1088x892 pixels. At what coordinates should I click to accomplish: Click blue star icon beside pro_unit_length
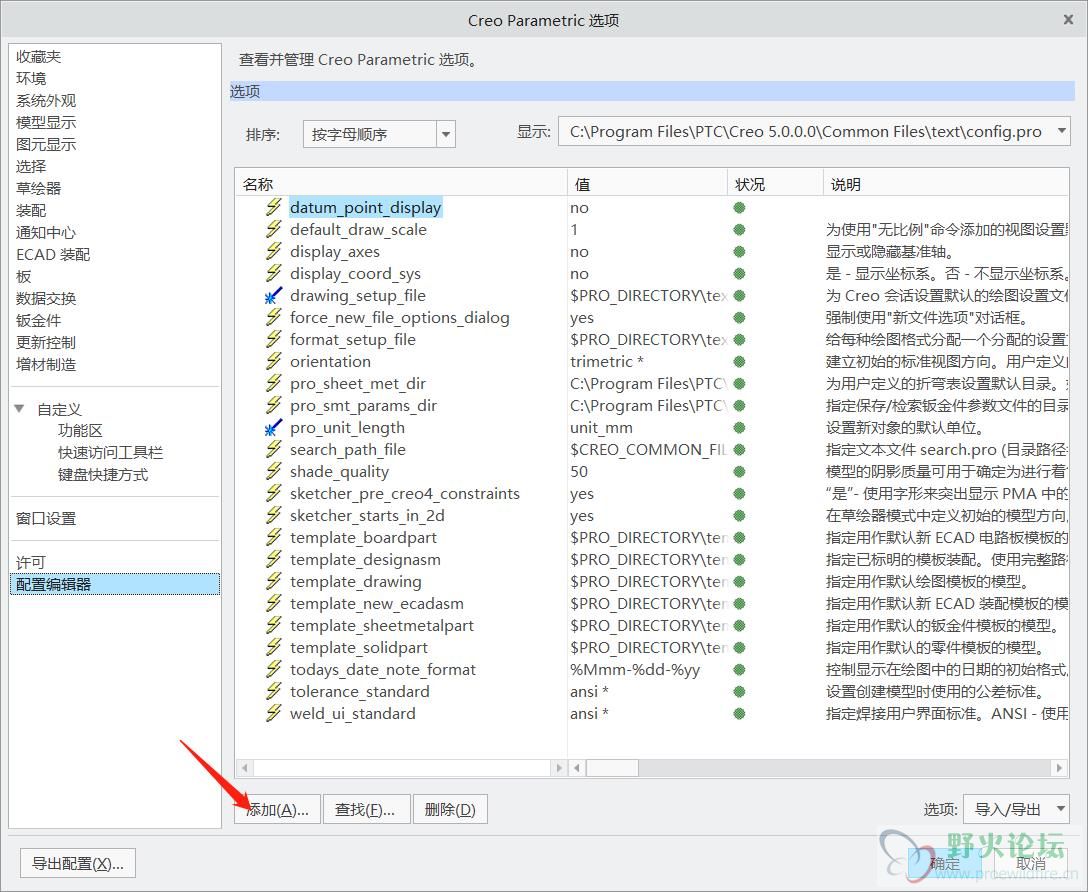point(273,427)
